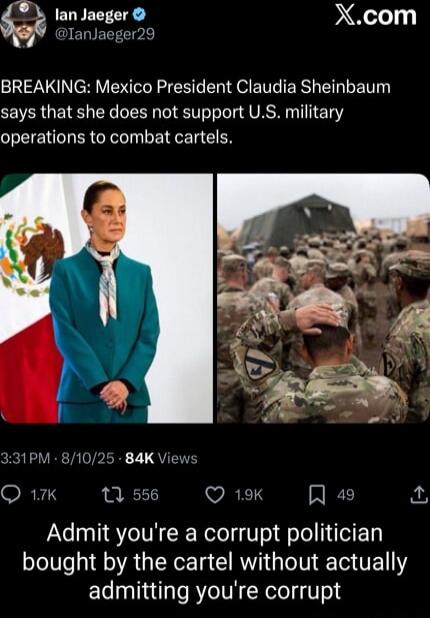Viewport: 430px width, 618px height.
Task: Click the repost arrows icon
Action: [113, 495]
